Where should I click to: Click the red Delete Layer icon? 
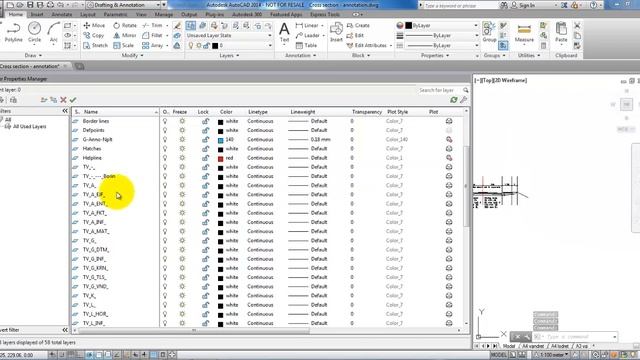pyautogui.click(x=63, y=100)
